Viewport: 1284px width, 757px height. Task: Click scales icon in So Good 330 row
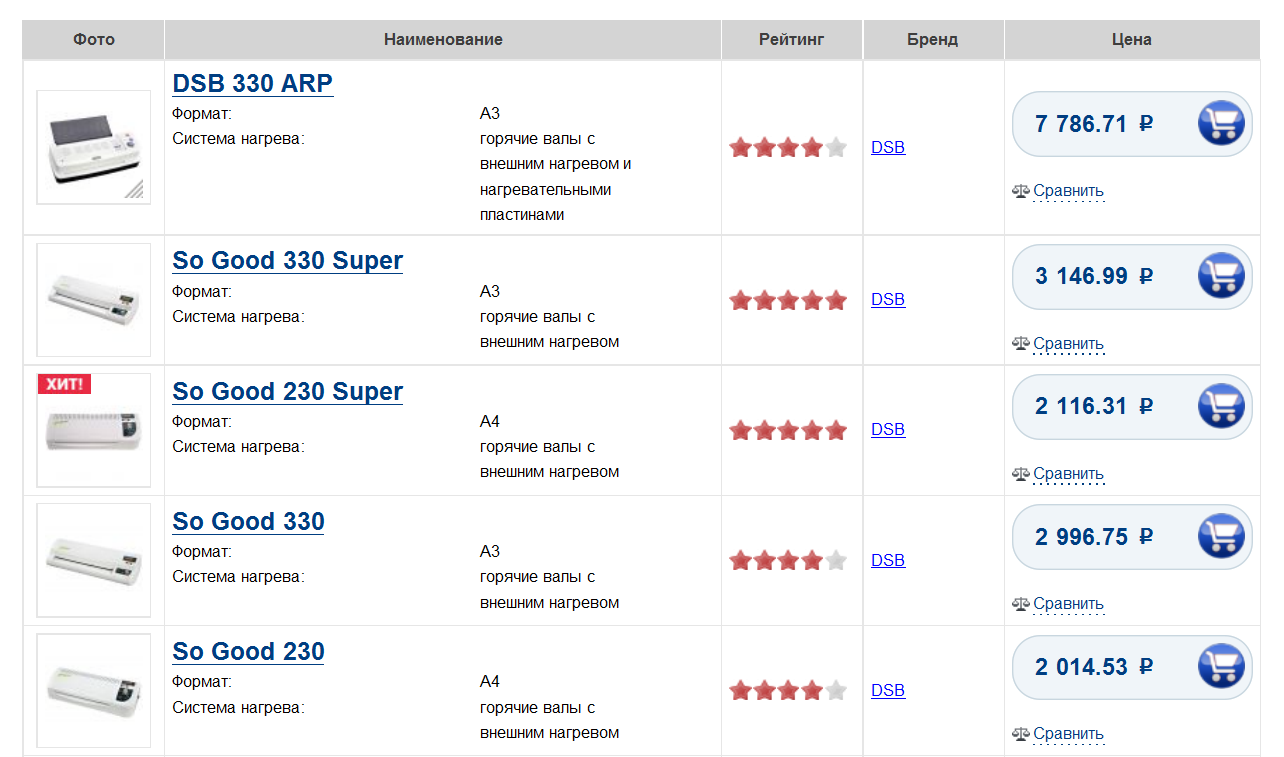(x=1021, y=603)
